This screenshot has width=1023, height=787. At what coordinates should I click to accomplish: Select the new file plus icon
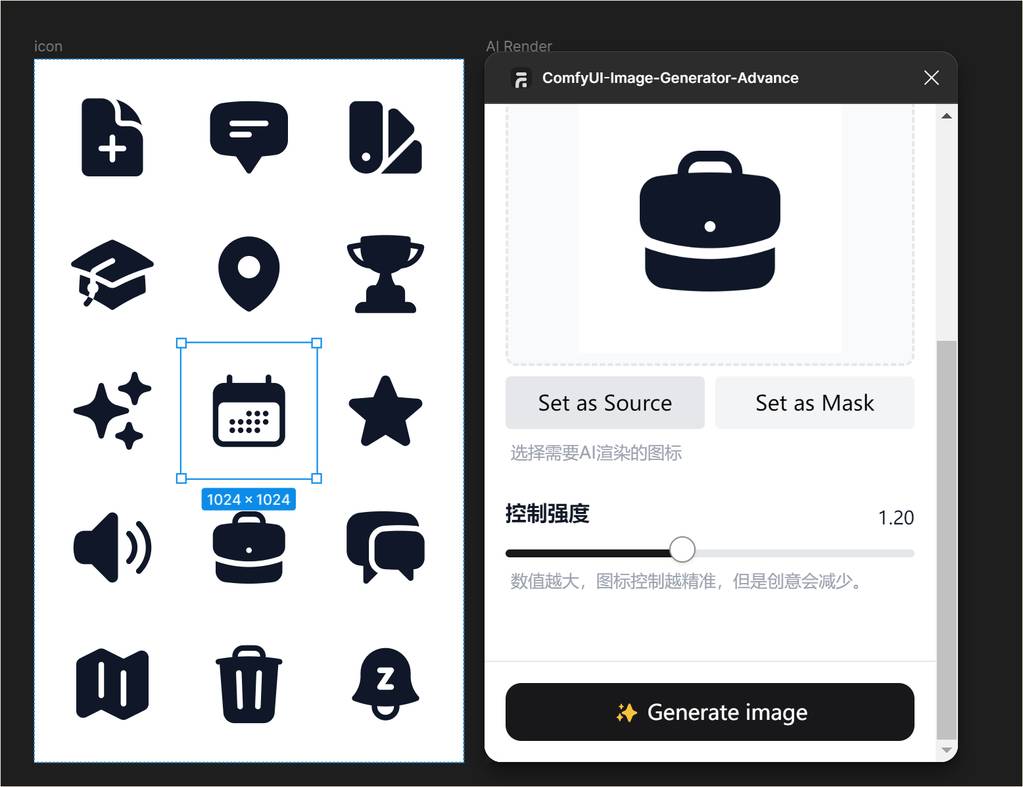click(112, 137)
